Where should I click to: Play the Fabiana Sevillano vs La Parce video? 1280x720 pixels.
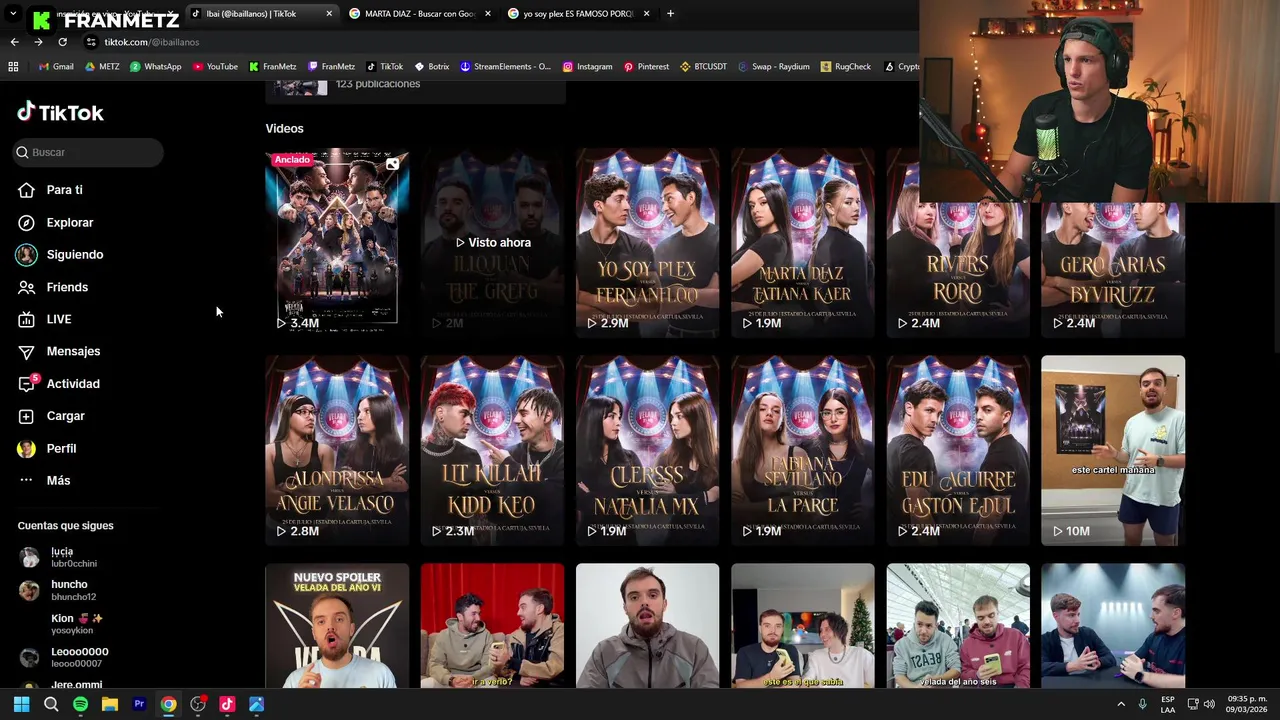click(x=802, y=450)
